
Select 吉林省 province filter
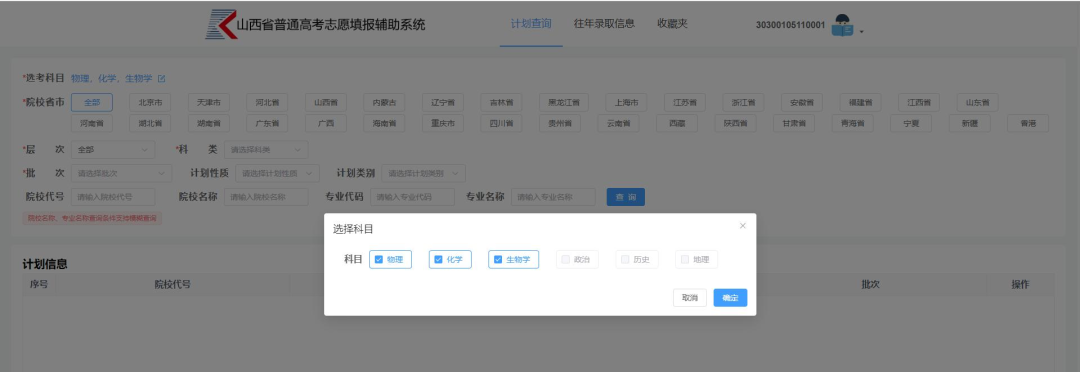click(501, 103)
